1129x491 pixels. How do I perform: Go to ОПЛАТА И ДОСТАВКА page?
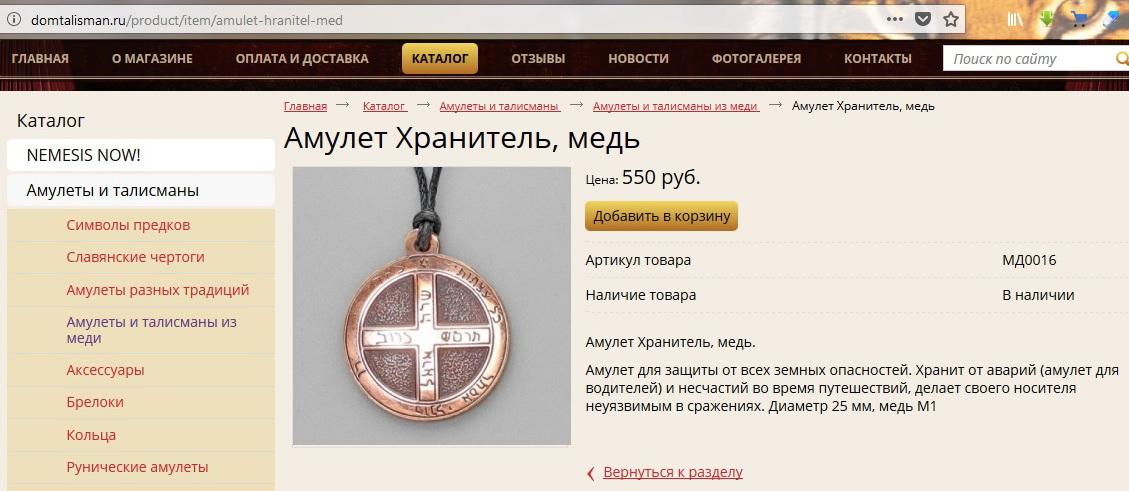[302, 59]
